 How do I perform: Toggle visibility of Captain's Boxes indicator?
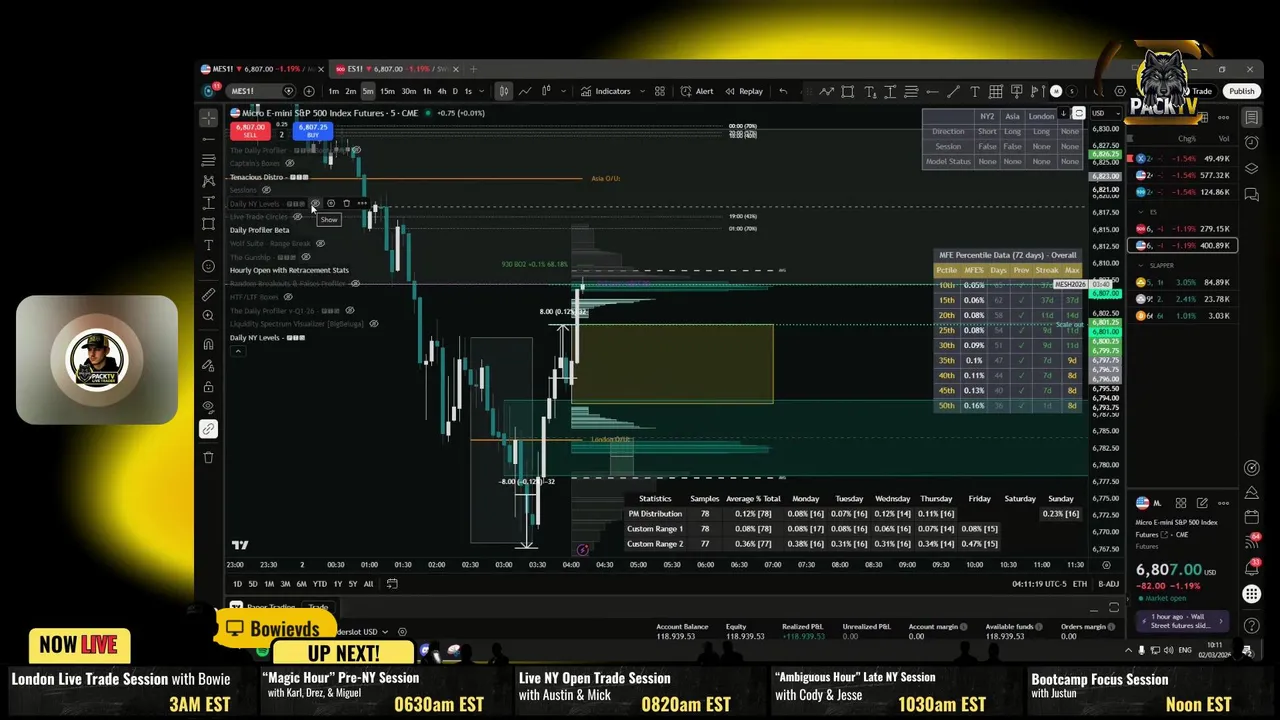pos(290,163)
